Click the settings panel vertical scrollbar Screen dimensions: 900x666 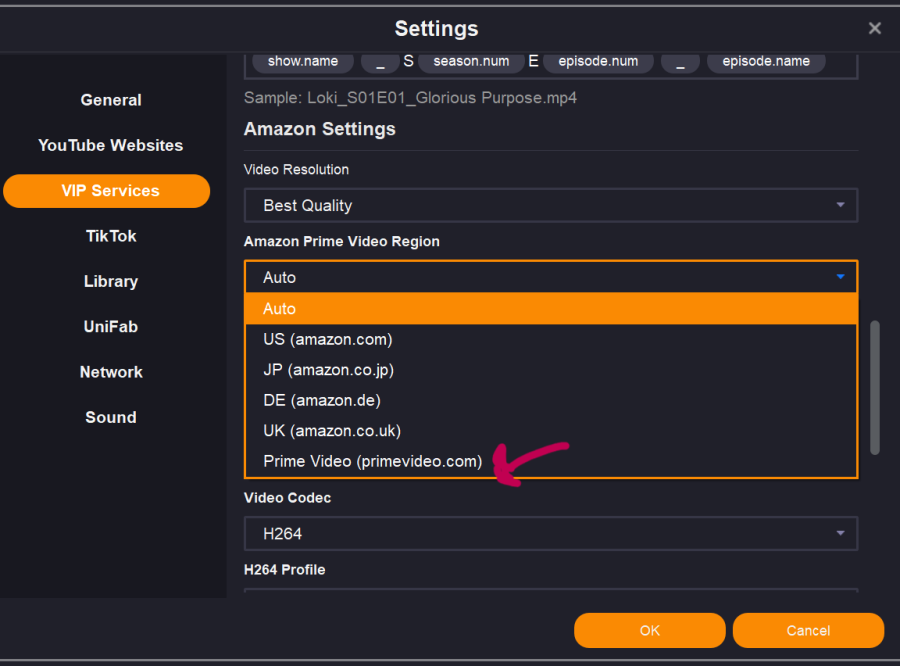[x=876, y=387]
